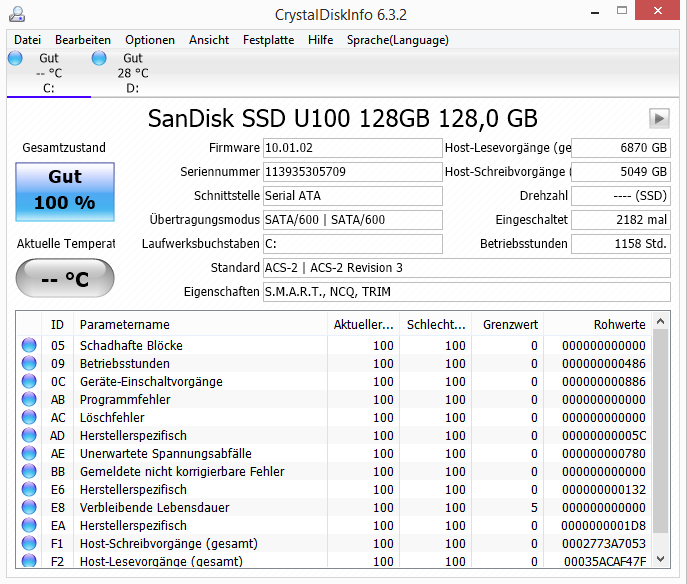
Task: Click status orb for Verbleibende Lebensdauer row
Action: 29,507
